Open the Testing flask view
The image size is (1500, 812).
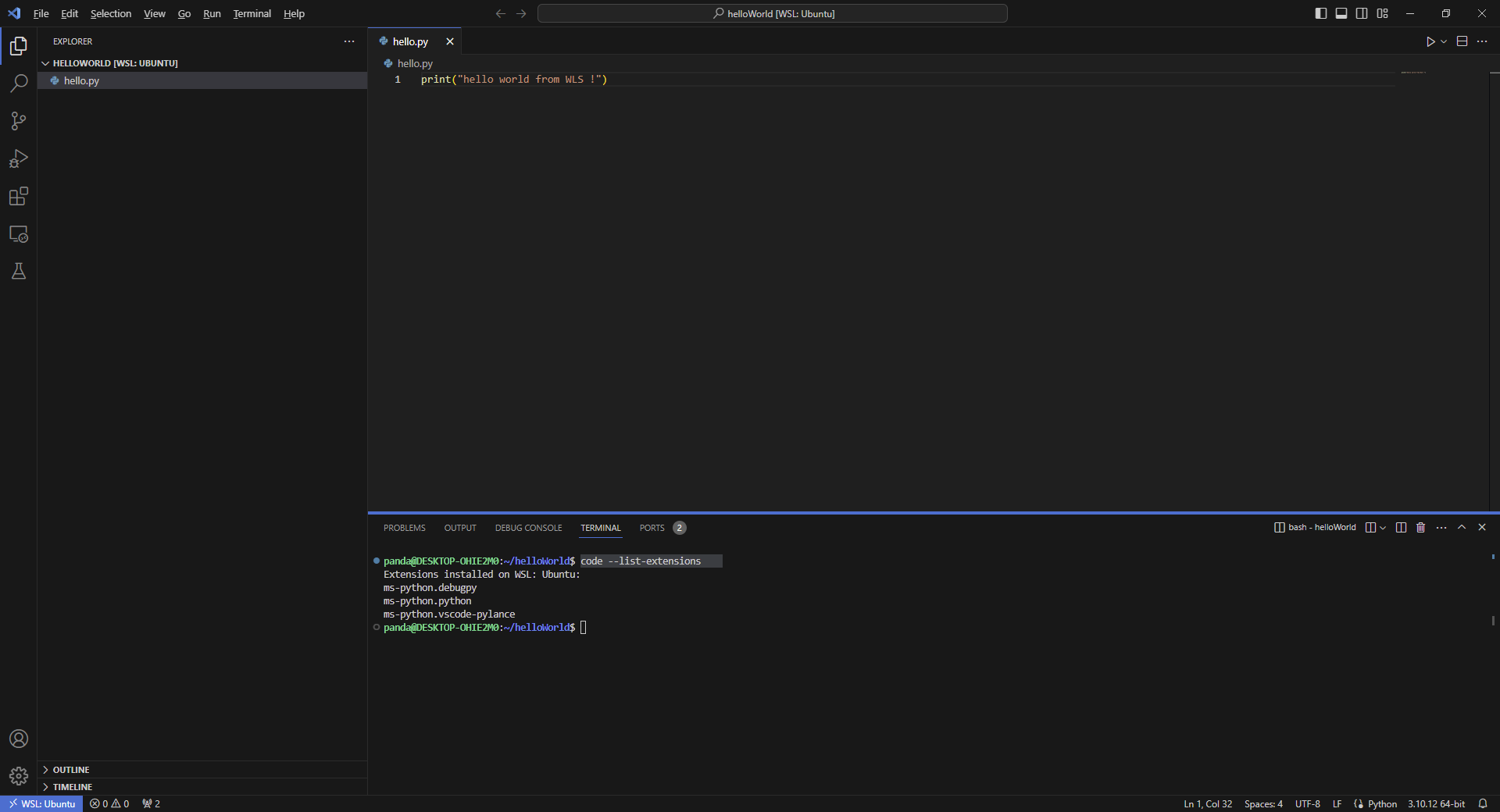pyautogui.click(x=19, y=271)
